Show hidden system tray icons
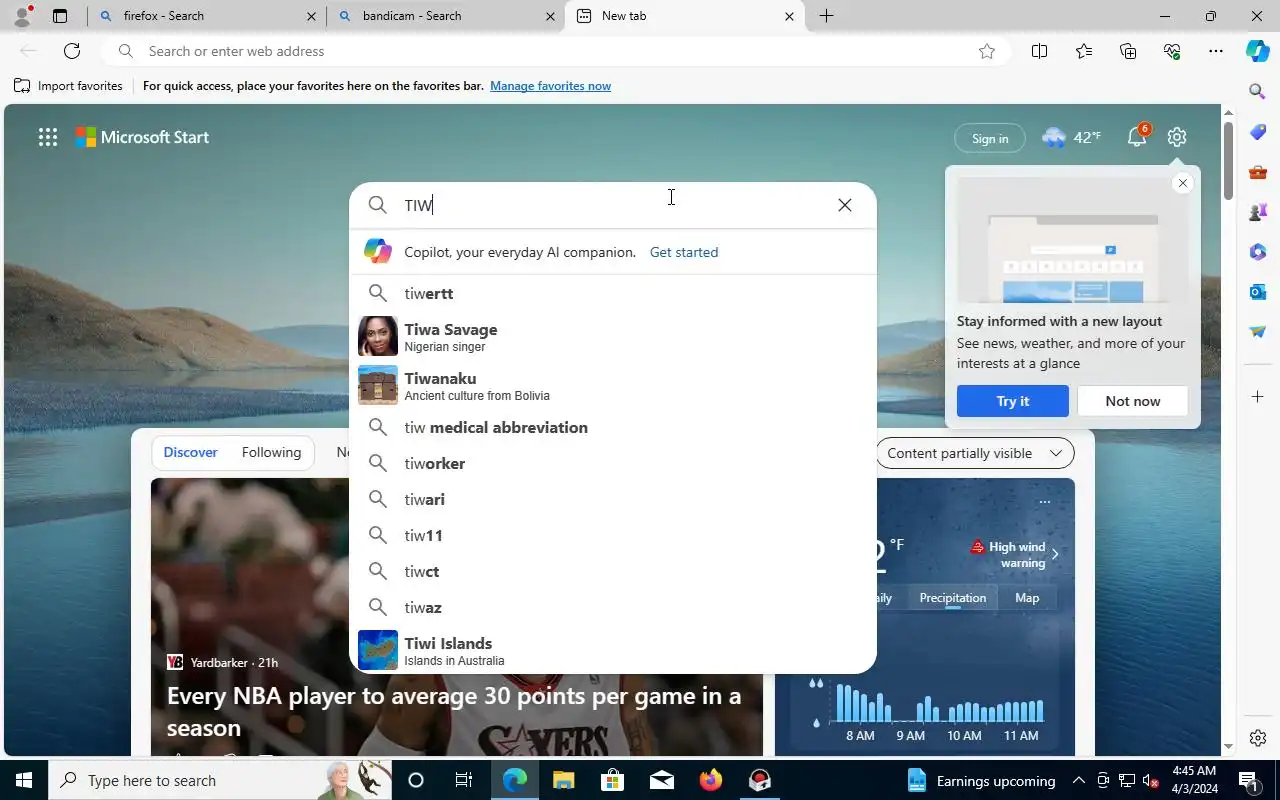The height and width of the screenshot is (800, 1280). pos(1078,780)
